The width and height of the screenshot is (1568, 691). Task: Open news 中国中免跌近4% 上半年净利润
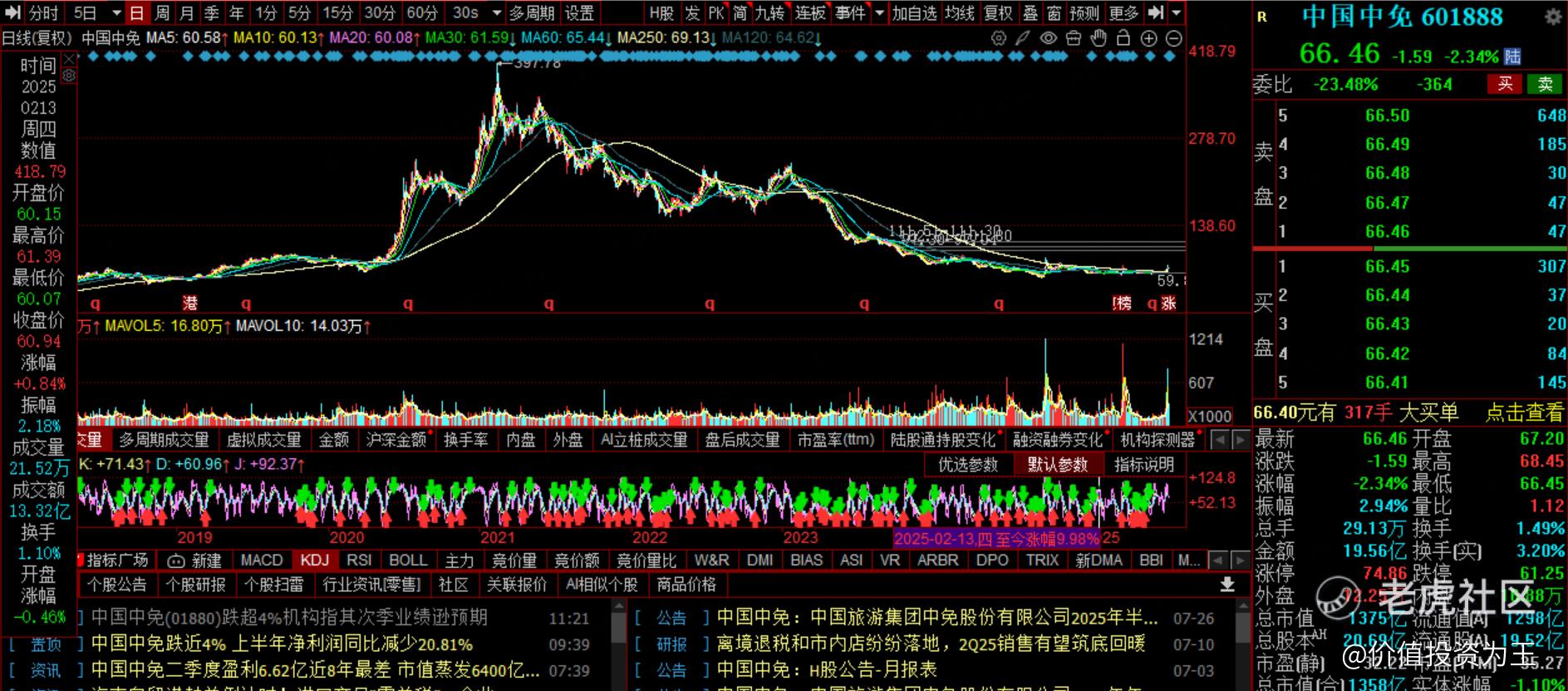click(x=282, y=644)
